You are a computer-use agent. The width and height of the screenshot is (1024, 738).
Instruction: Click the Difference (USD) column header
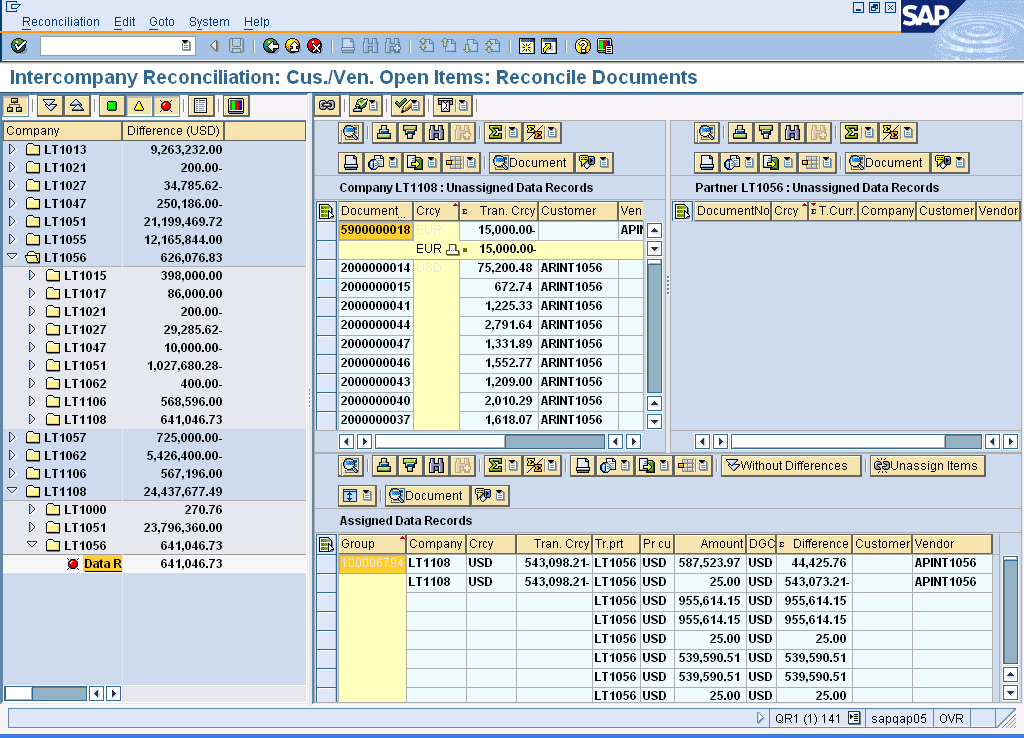tap(173, 131)
